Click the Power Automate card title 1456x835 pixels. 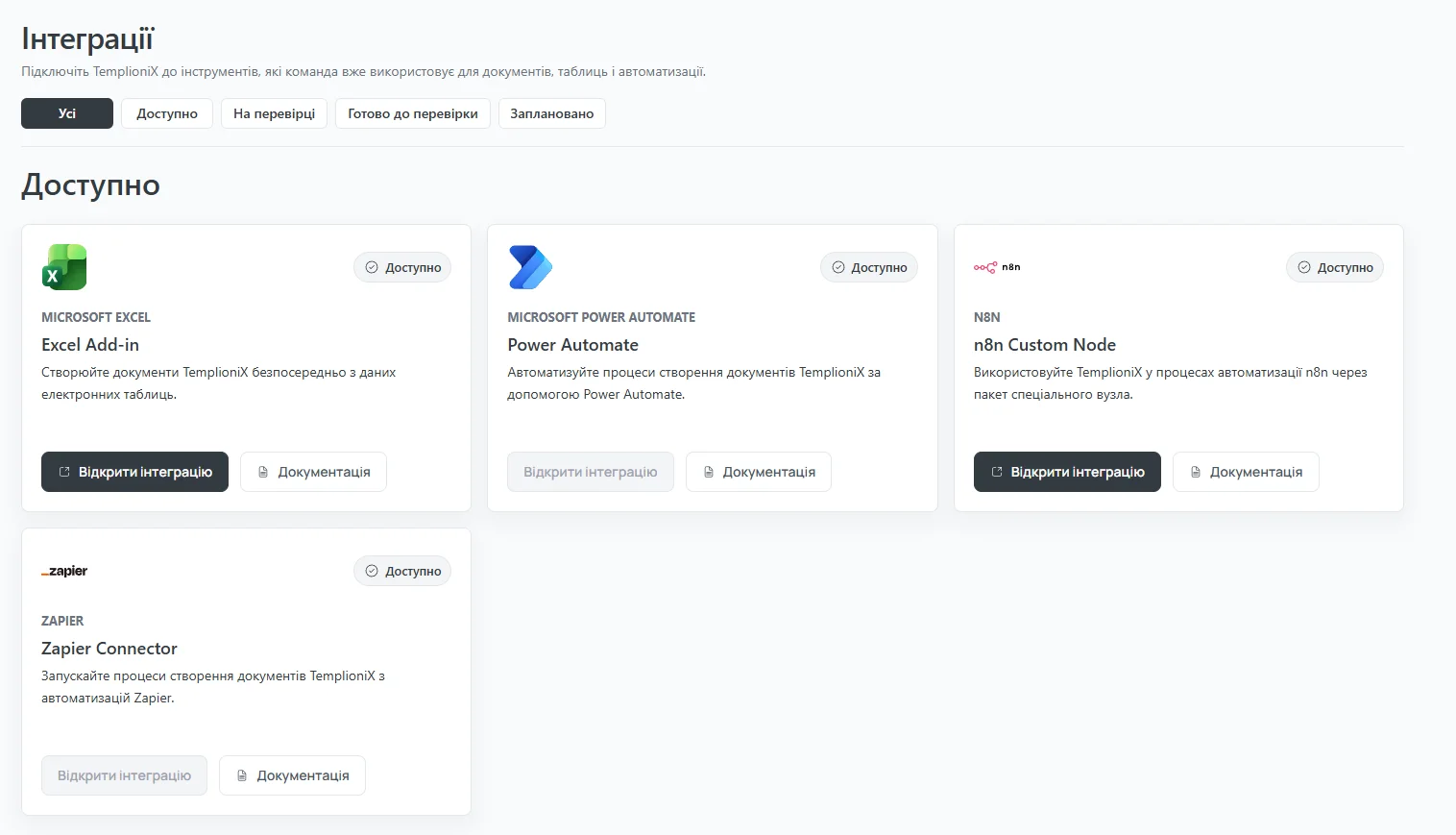tap(573, 345)
